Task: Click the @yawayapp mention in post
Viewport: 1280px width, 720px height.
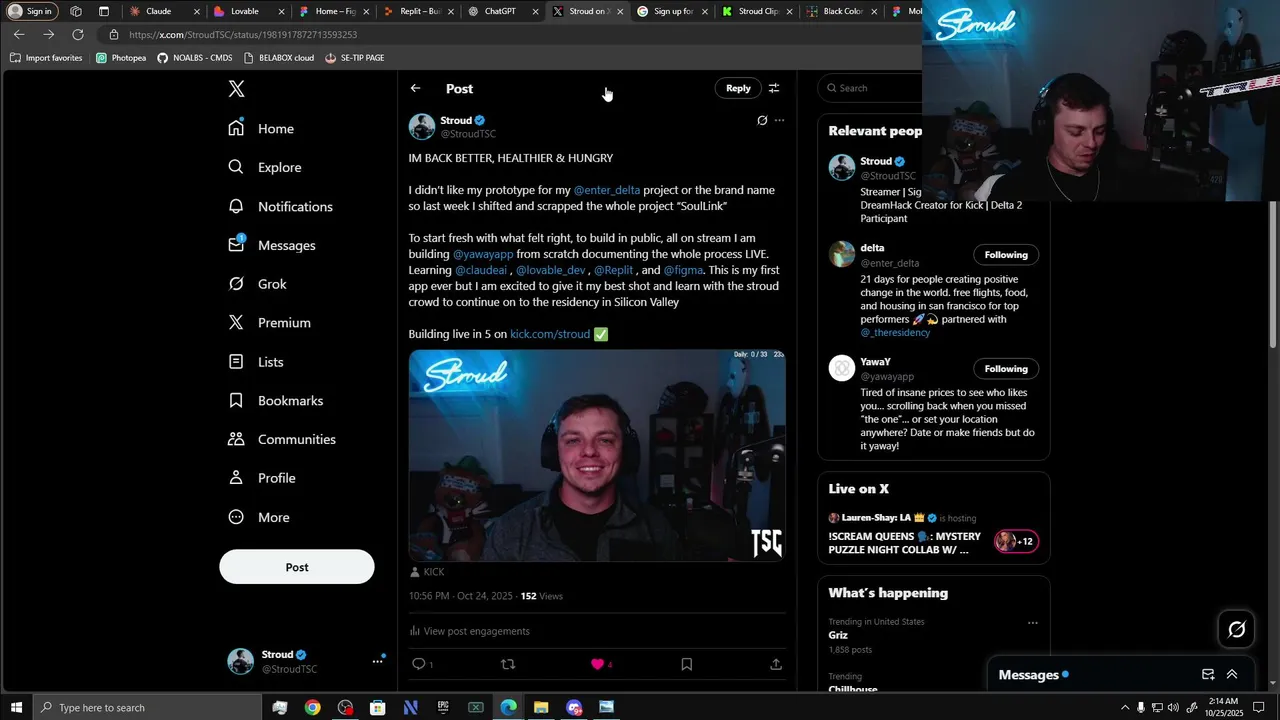Action: pos(483,254)
